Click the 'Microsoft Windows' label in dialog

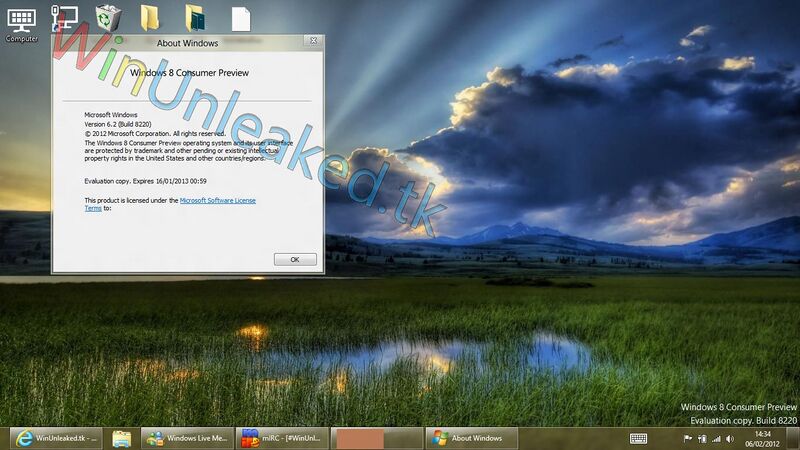coord(111,115)
